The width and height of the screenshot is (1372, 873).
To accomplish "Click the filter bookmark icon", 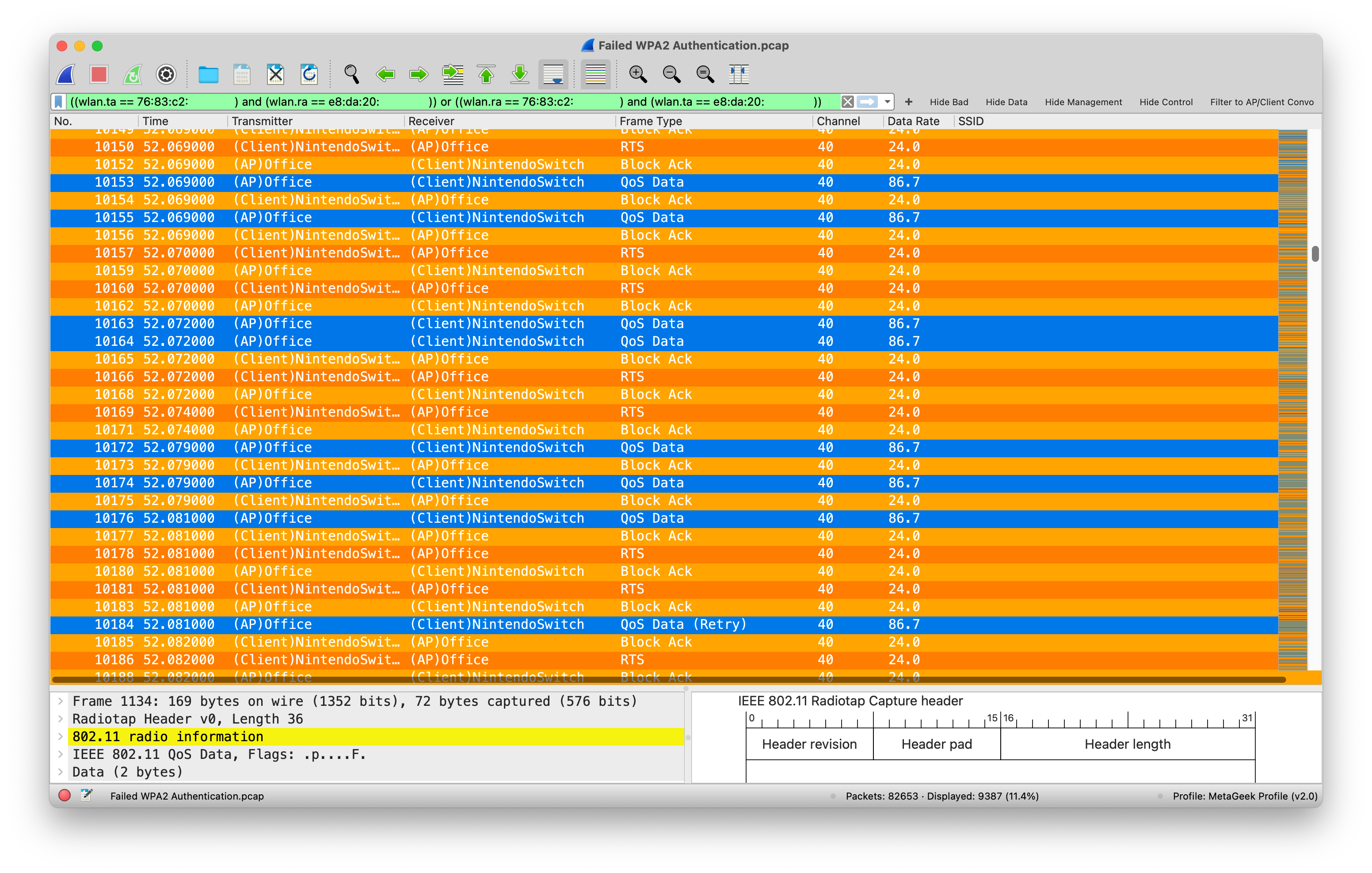I will [x=58, y=102].
